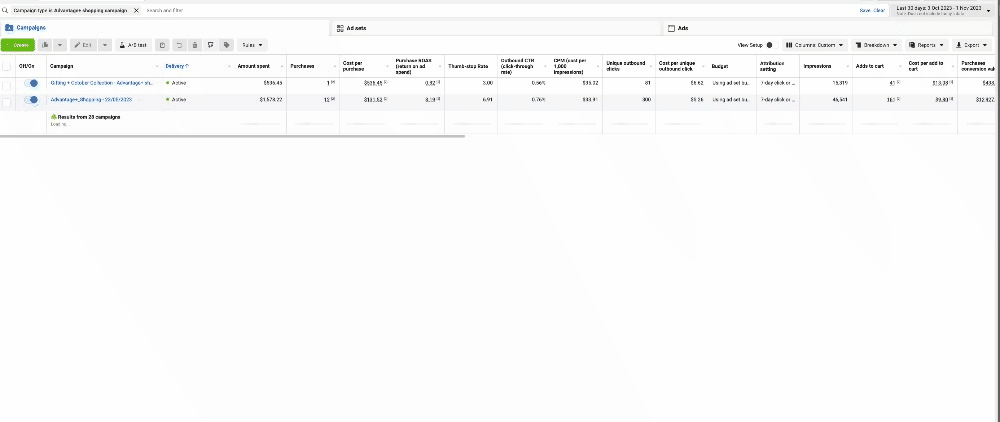Screen dimensions: 1000x422
Task: Clear the current filter
Action: pos(879,10)
